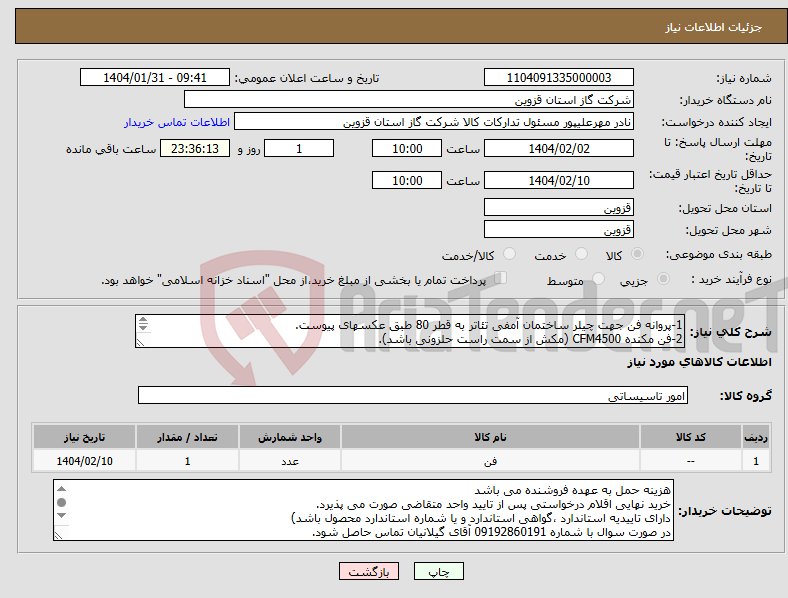Click the resize handle of description box

(x=140, y=343)
